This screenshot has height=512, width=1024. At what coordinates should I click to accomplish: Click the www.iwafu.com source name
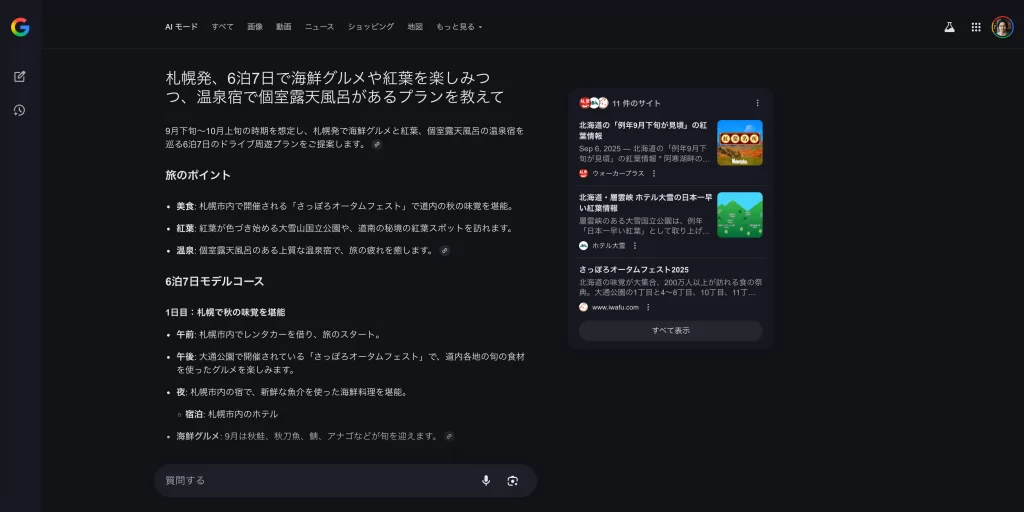point(615,307)
